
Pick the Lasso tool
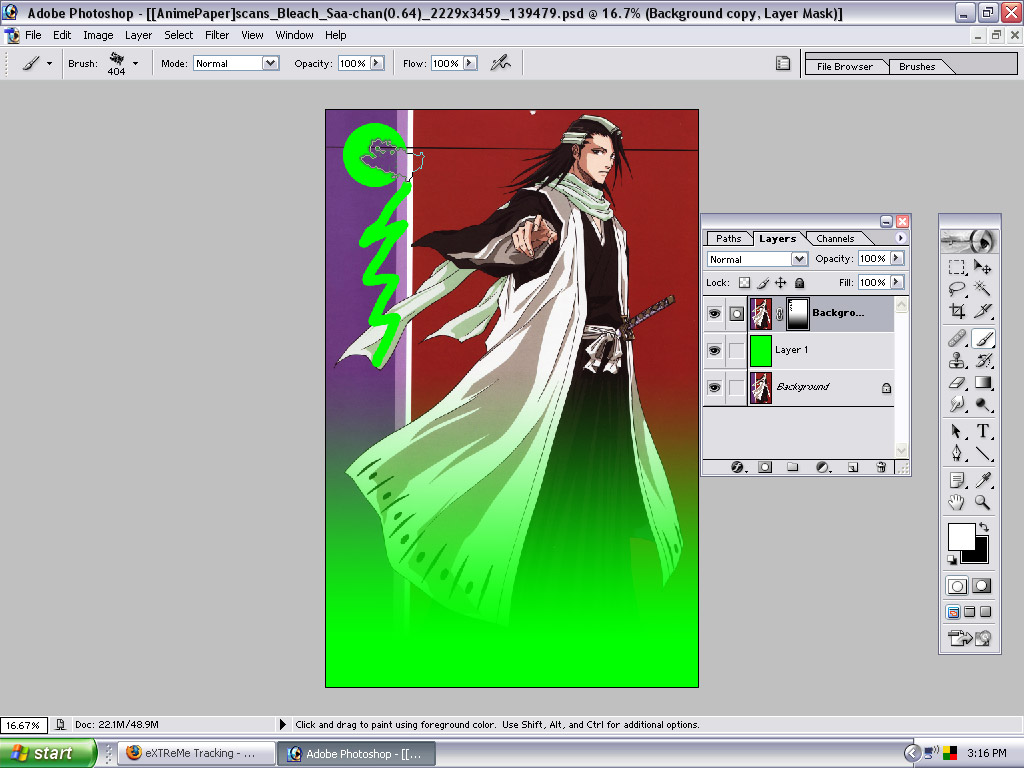[957, 289]
